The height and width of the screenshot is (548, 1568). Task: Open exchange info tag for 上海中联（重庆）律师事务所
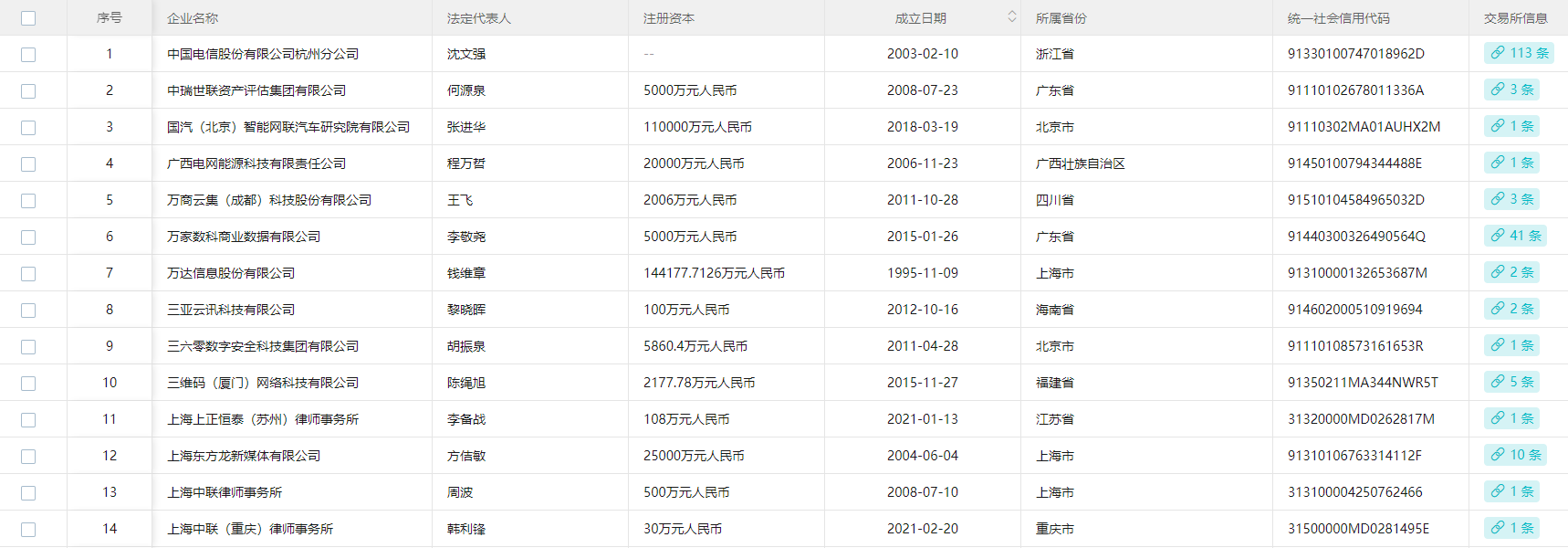(x=1511, y=528)
